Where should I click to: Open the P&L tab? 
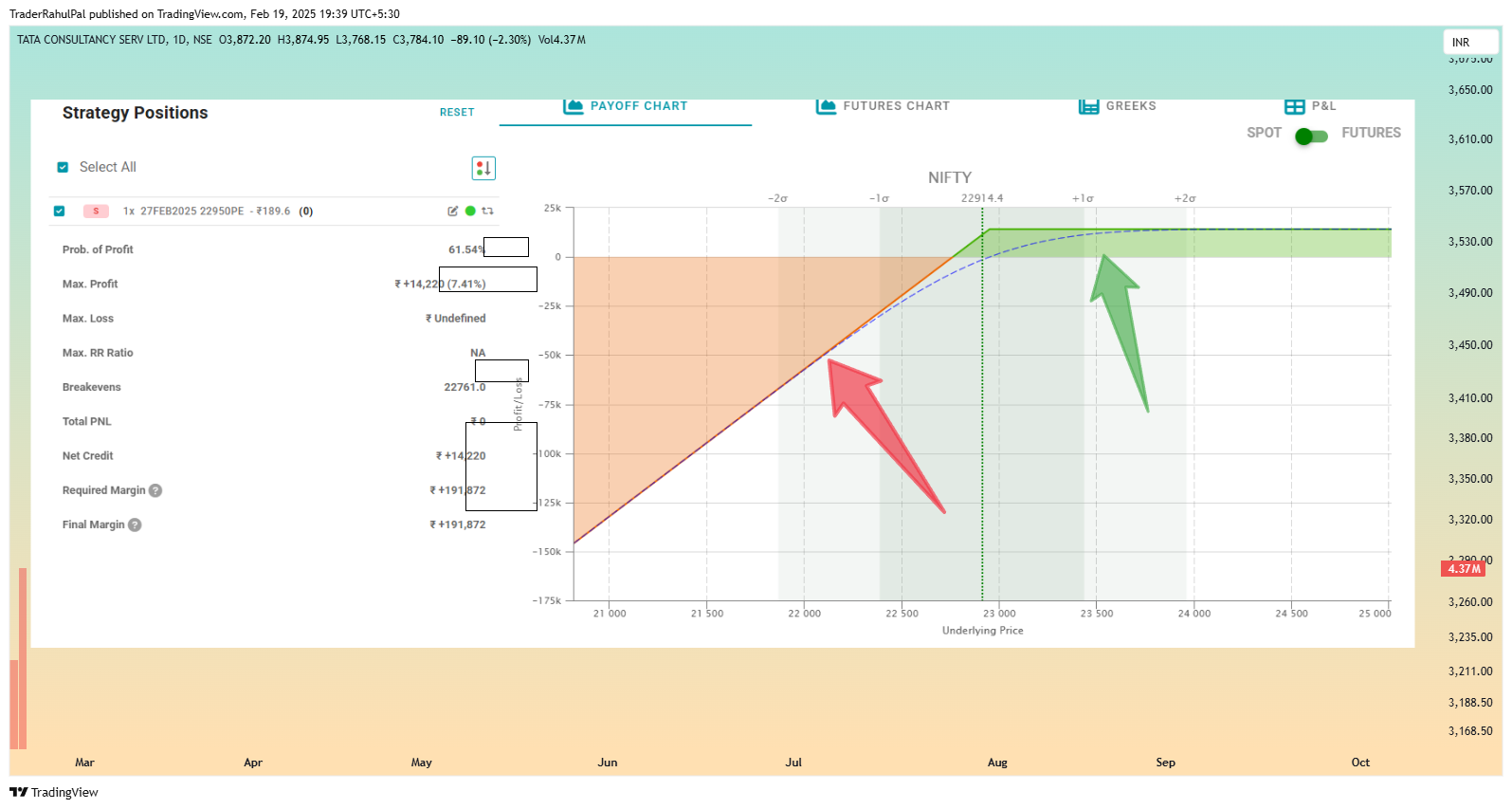(x=1310, y=106)
